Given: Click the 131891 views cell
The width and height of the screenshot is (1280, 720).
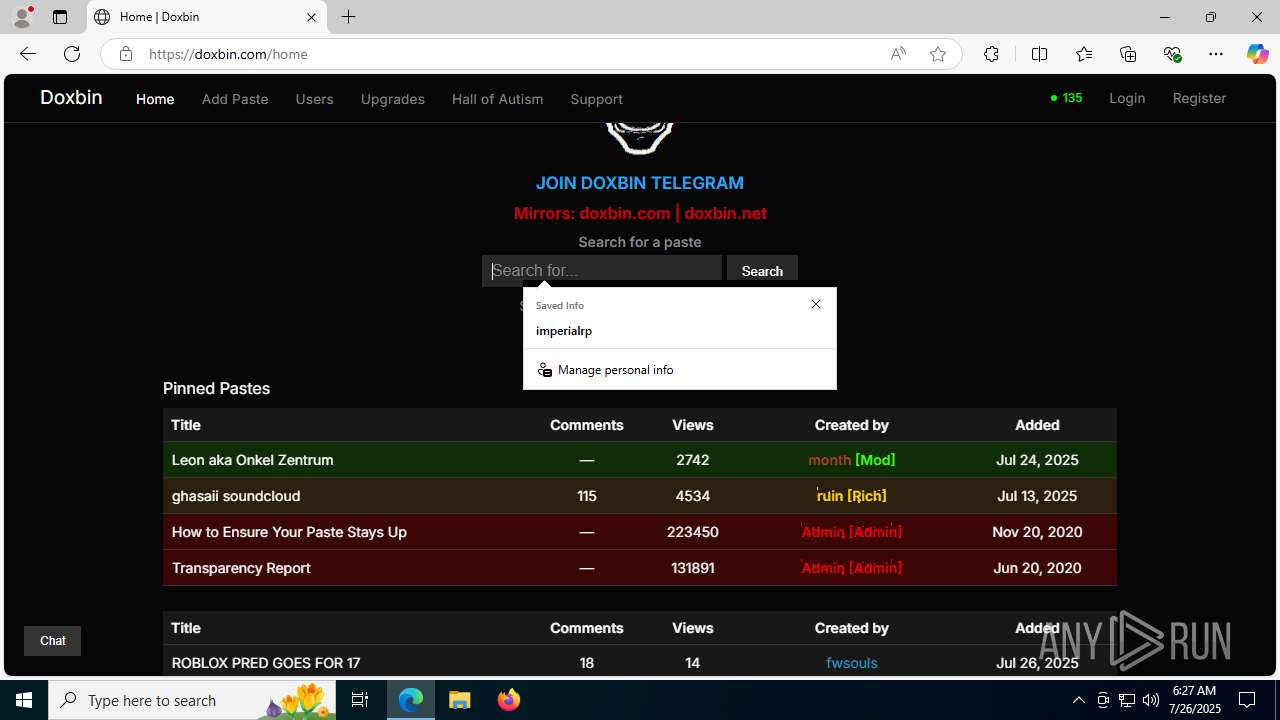Looking at the screenshot, I should (x=692, y=568).
